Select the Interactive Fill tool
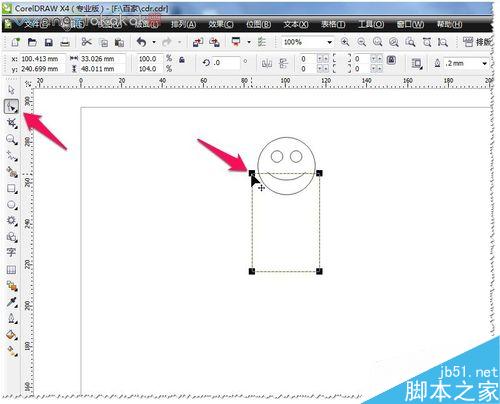 click(x=12, y=351)
